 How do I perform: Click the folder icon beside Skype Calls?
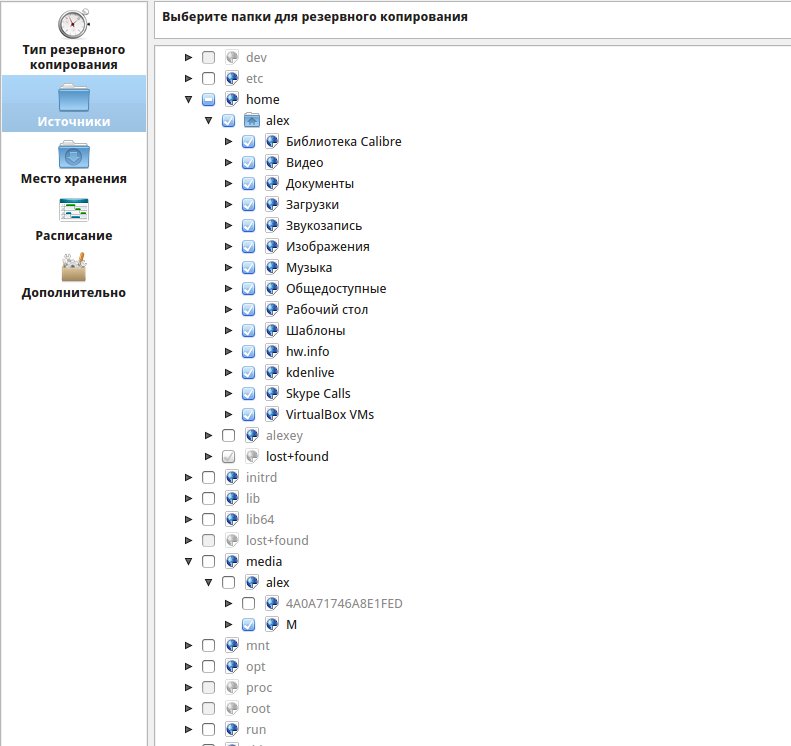(x=272, y=393)
